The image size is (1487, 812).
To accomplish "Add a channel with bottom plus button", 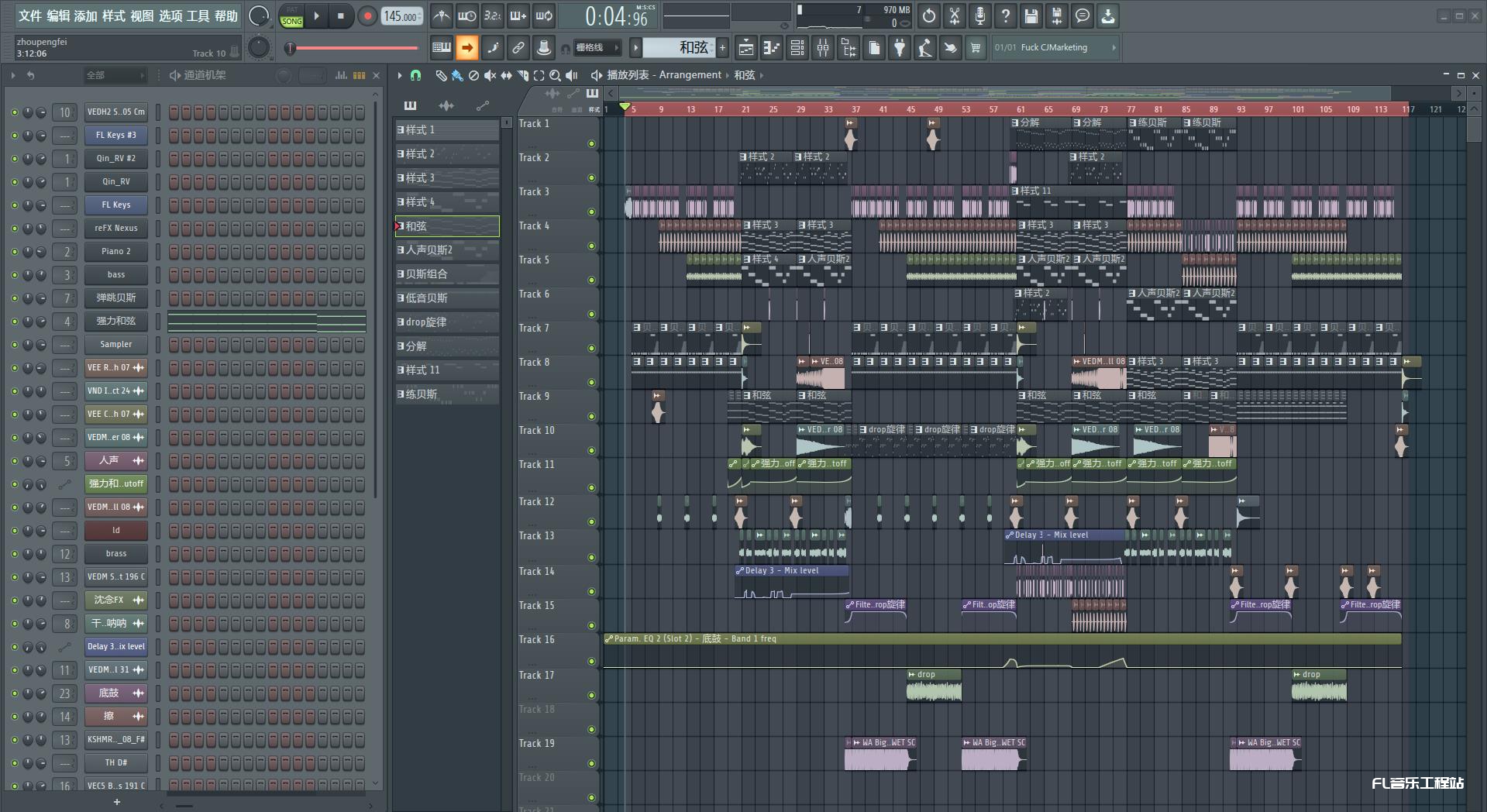I will point(117,802).
